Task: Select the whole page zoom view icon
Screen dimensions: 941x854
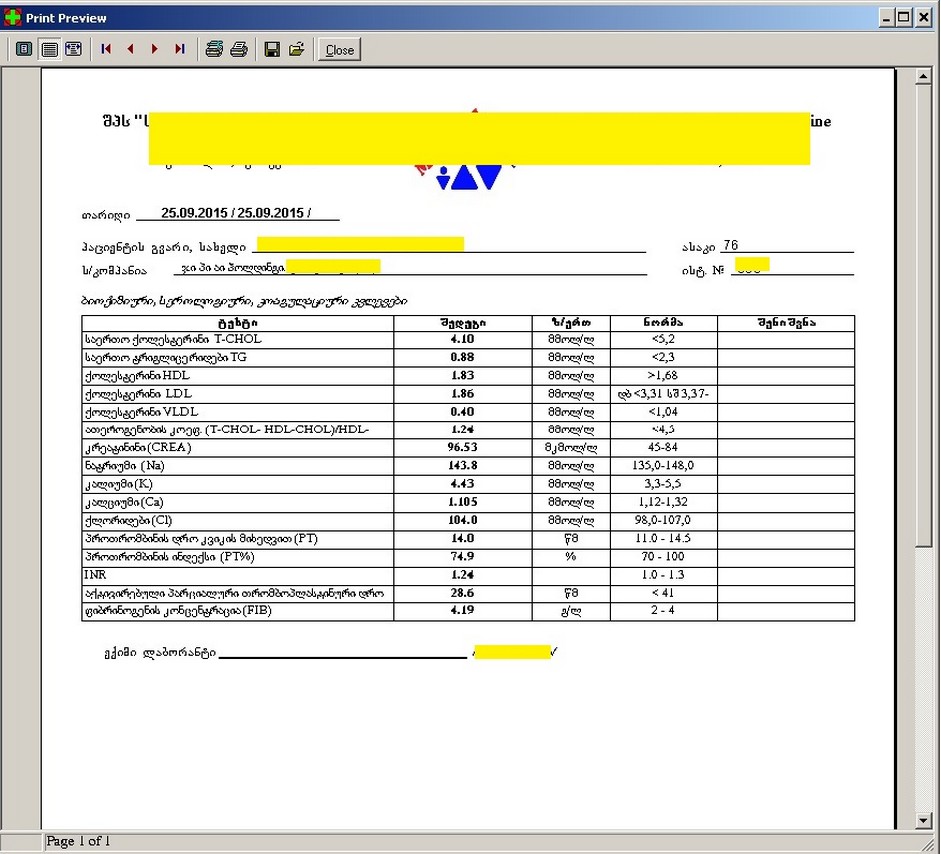Action: 23,49
